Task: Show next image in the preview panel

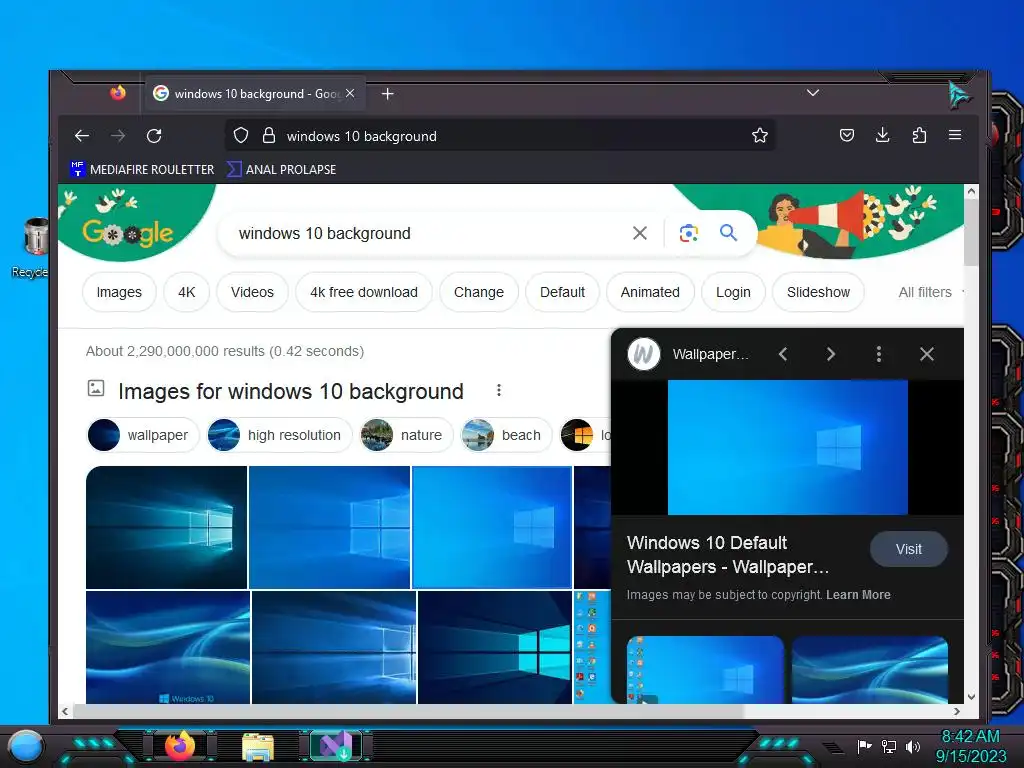Action: (831, 354)
